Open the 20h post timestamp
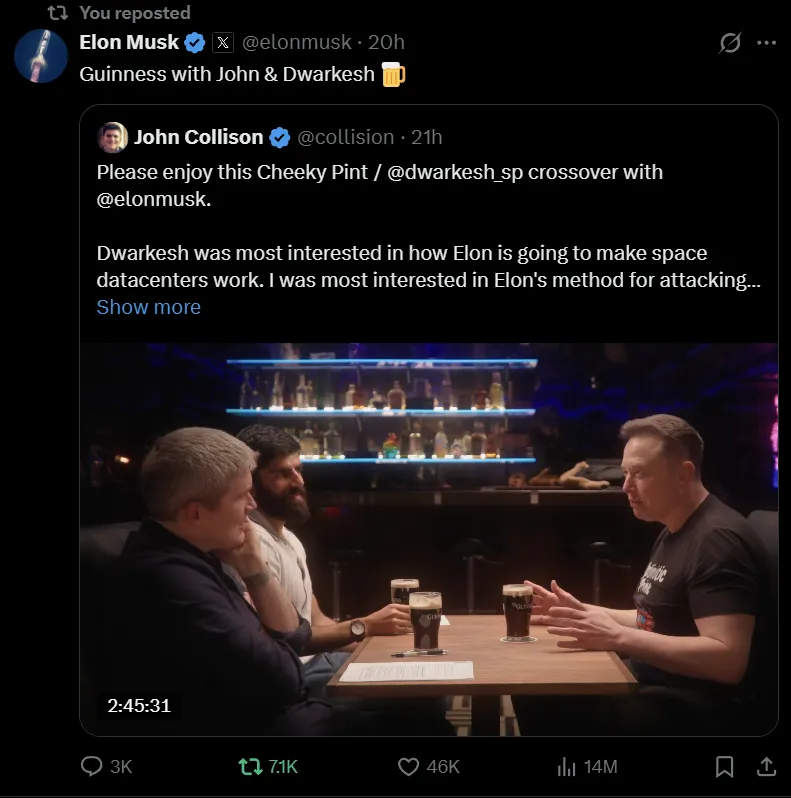This screenshot has height=798, width=791. tap(386, 42)
